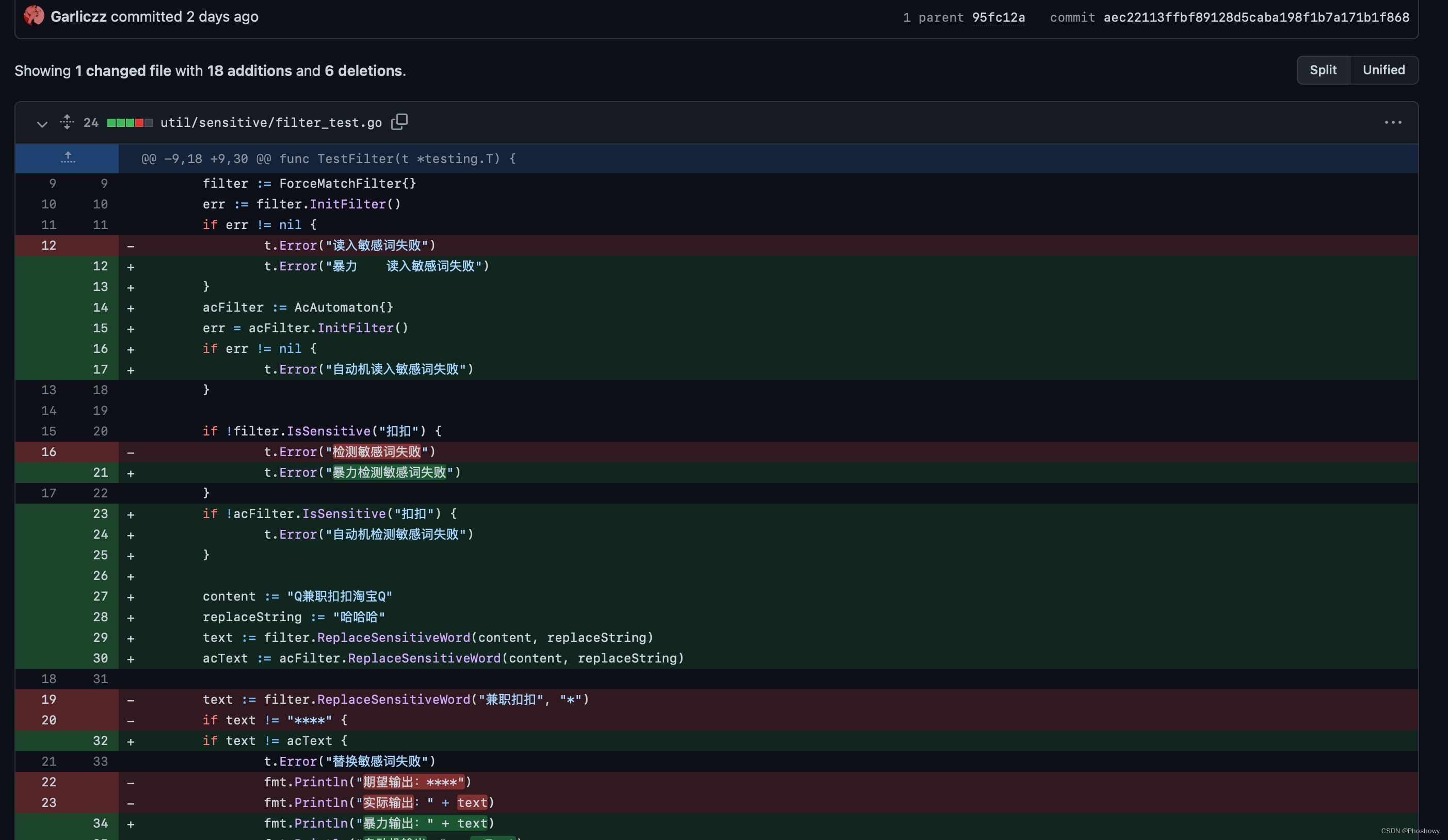Click added line number 30
Screen dimensions: 1448x840
pos(101,658)
